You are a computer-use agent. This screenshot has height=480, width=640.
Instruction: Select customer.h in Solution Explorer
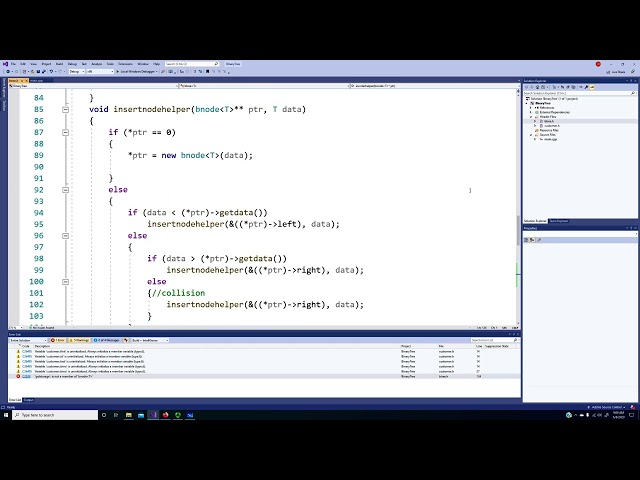point(551,126)
